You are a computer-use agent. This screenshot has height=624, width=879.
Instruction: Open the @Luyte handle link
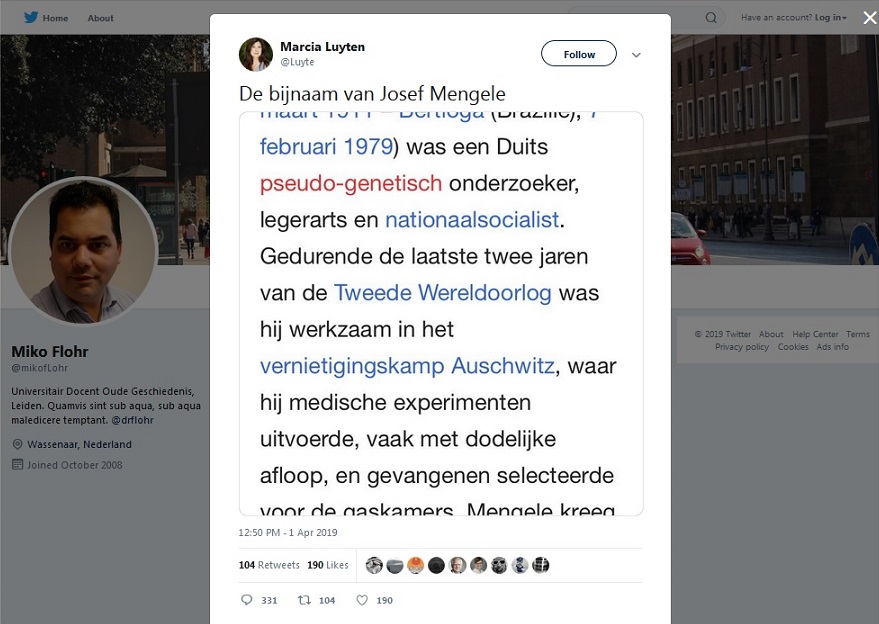297,62
